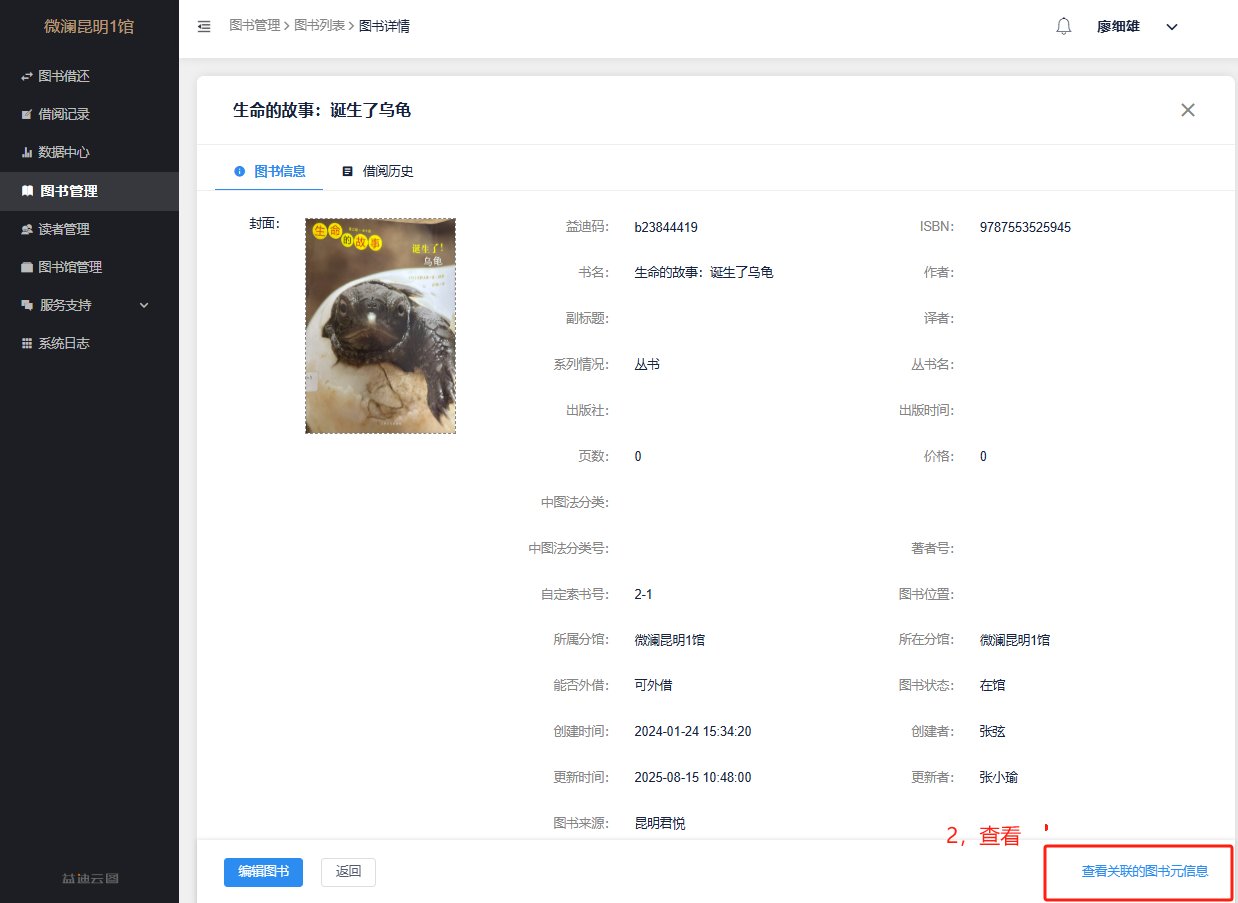
Task: Collapse sidebar with the menu fold icon
Action: coord(204,26)
